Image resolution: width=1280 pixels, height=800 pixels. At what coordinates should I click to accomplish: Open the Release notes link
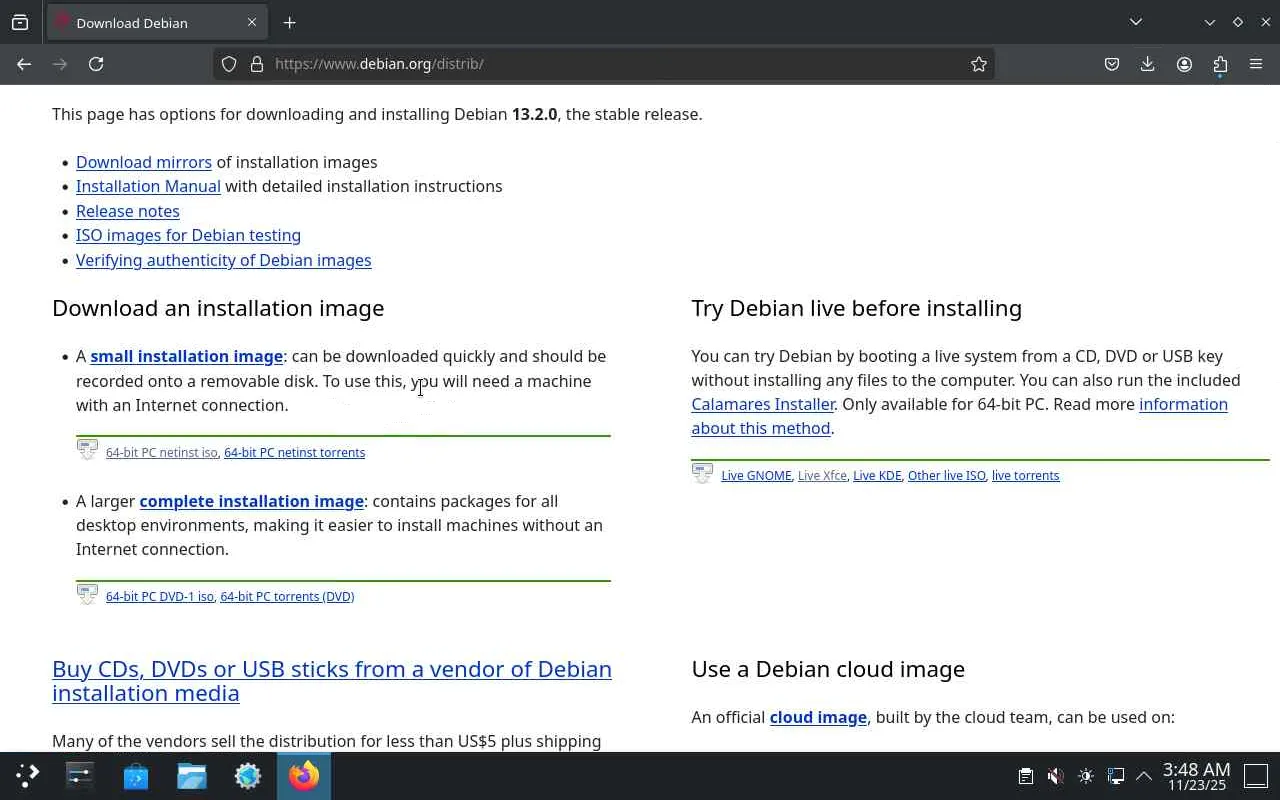(128, 211)
